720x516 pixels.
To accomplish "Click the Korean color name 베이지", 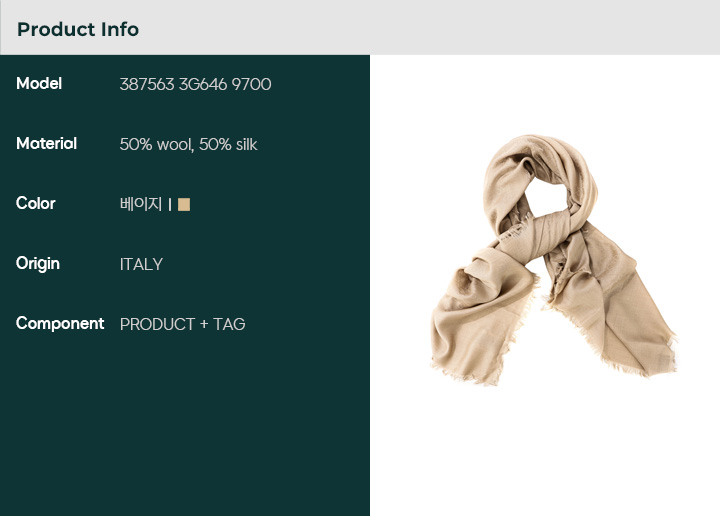I will (x=141, y=204).
